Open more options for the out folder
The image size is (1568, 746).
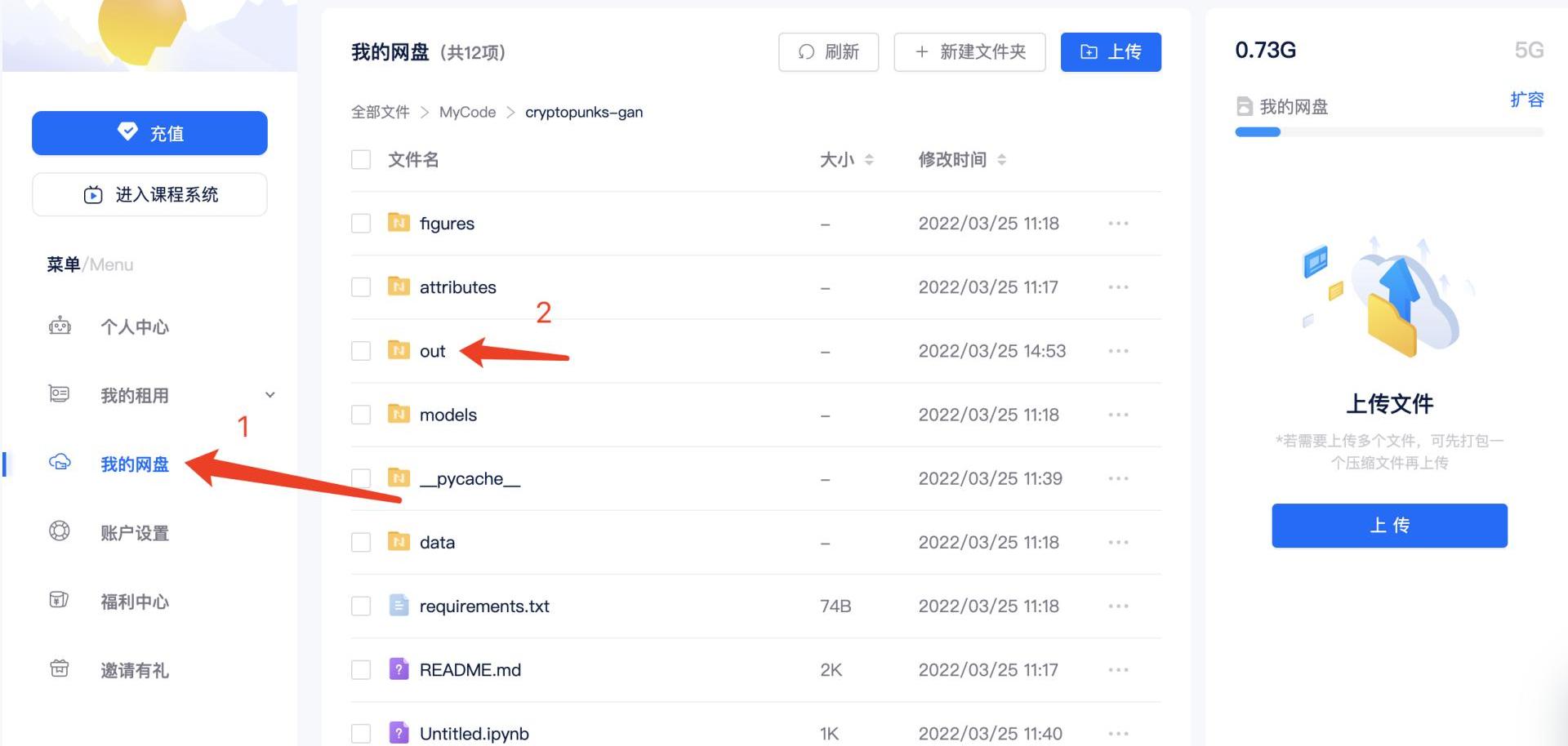point(1118,351)
